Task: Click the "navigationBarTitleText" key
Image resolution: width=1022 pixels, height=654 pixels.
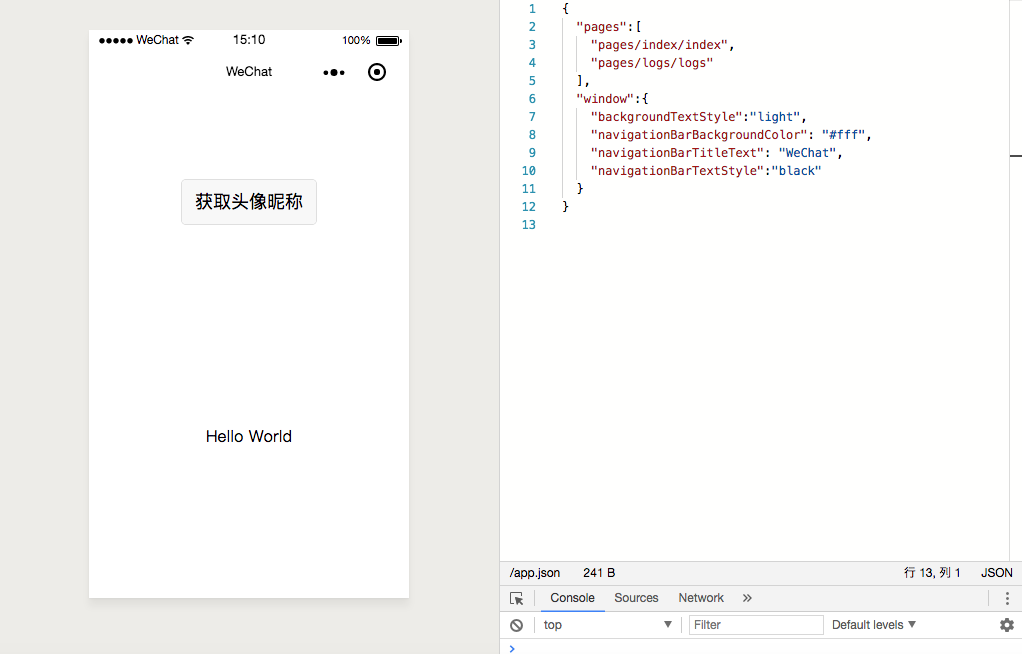Action: pos(677,153)
